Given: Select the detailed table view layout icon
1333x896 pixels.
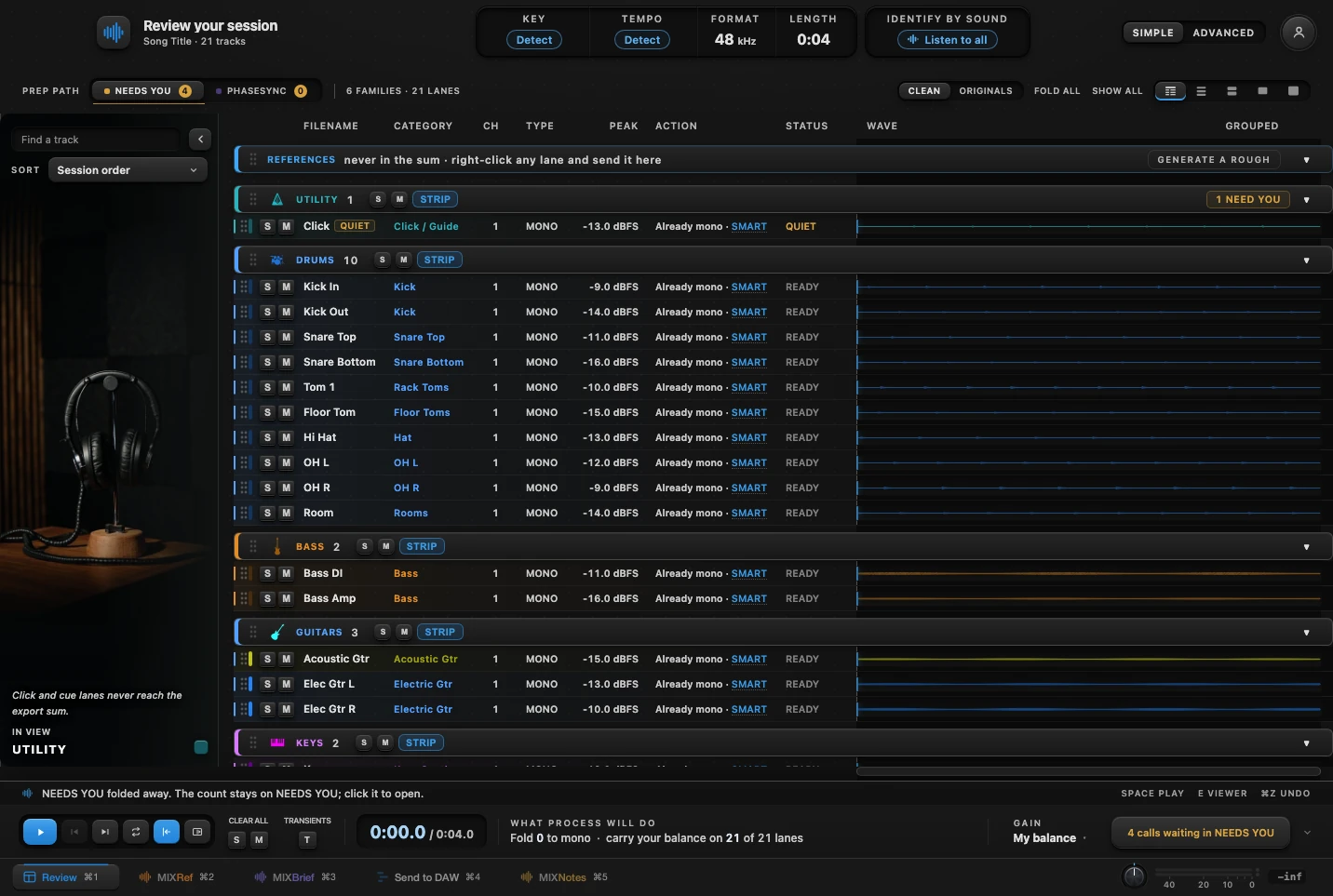Looking at the screenshot, I should 1170,91.
